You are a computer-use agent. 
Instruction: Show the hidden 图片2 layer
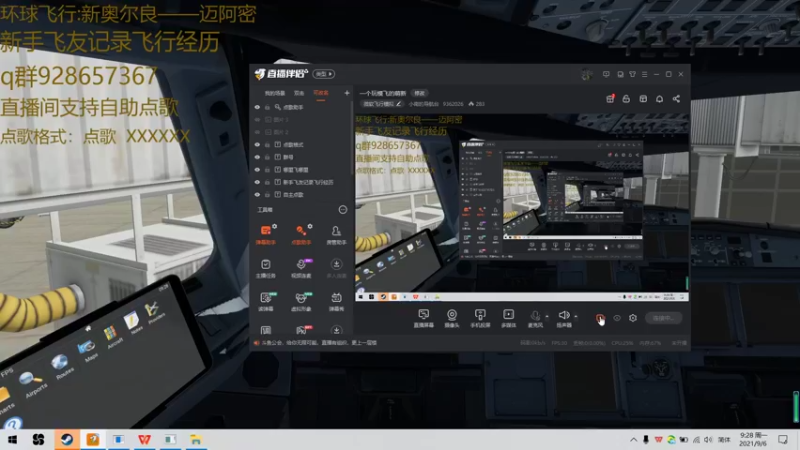(x=257, y=132)
